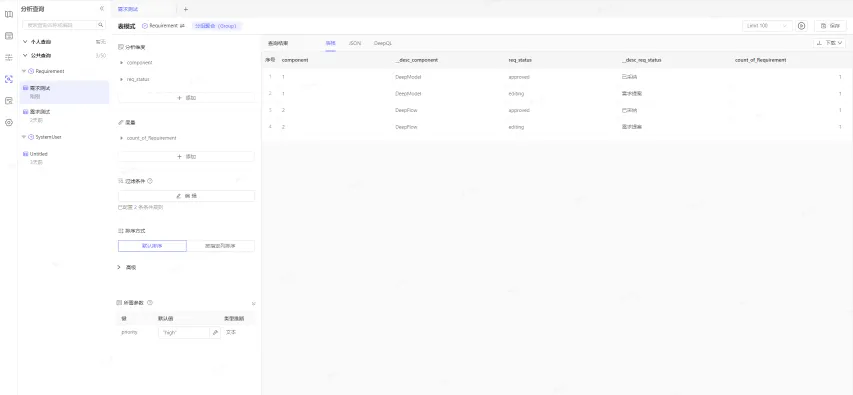
Task: Open the Untitled query under SystemUser
Action: pyautogui.click(x=64, y=158)
